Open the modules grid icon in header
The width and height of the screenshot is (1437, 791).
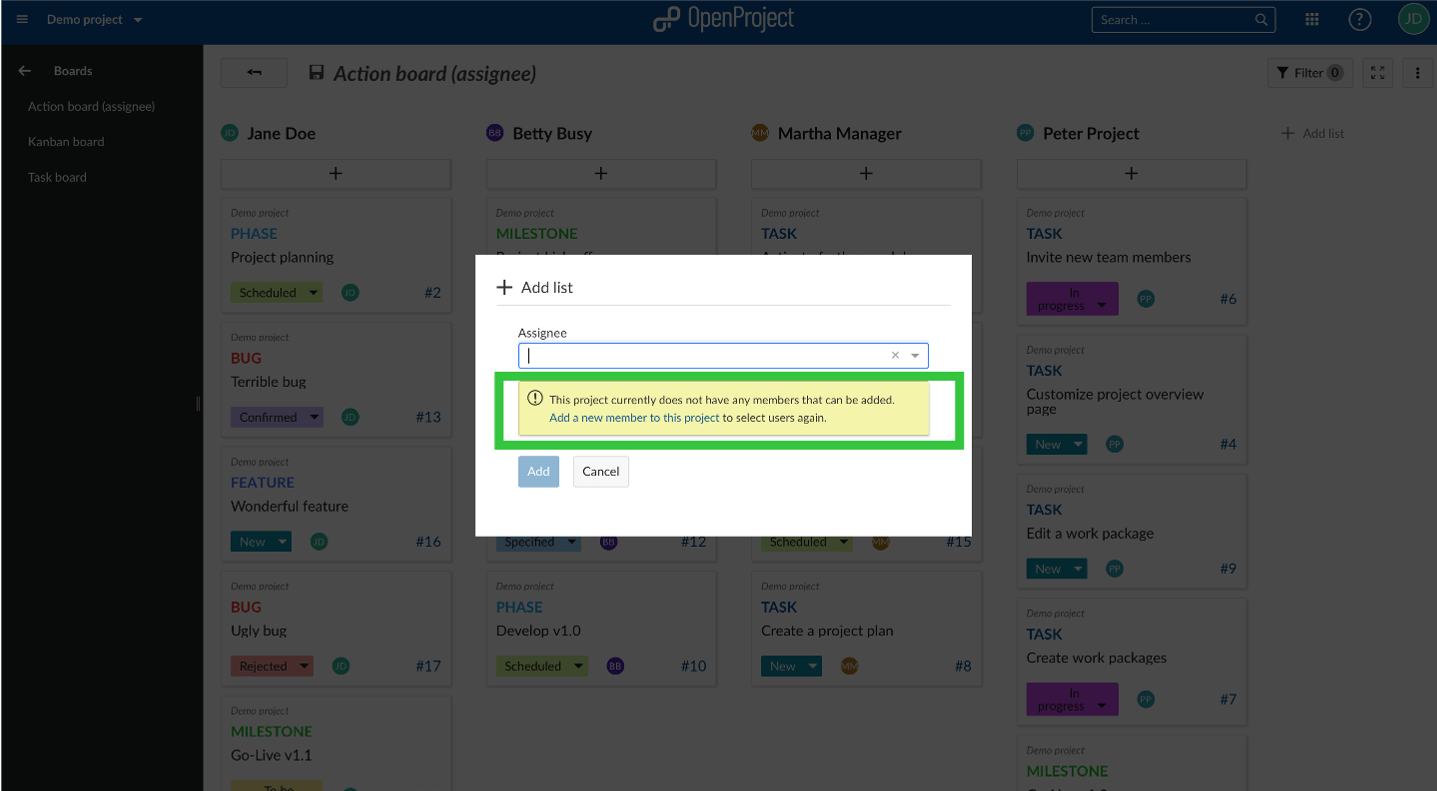coord(1311,19)
